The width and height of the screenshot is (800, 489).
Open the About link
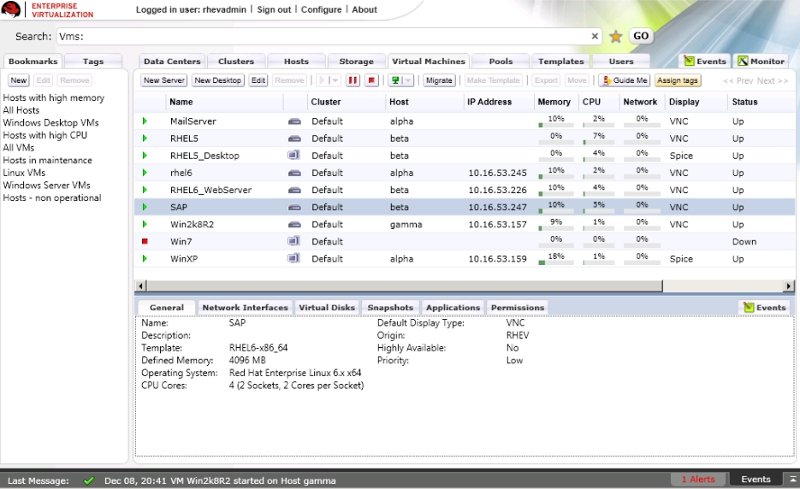point(364,9)
